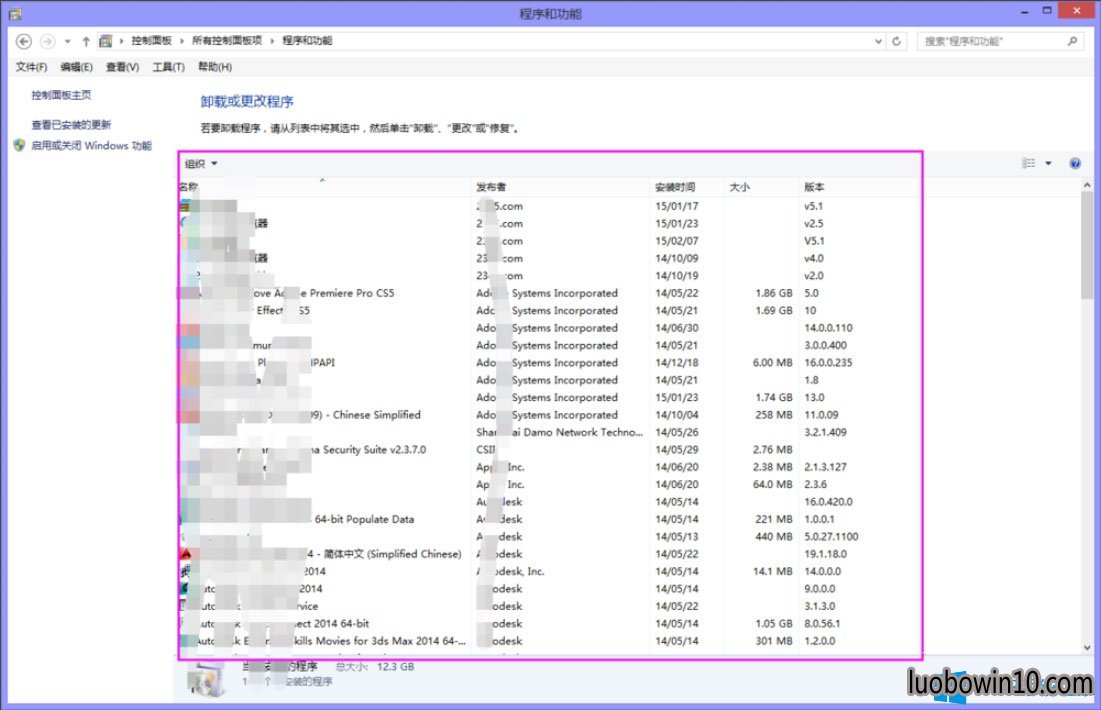The width and height of the screenshot is (1101, 710).
Task: Select the Skills Movies for 3ds Max row
Action: pyautogui.click(x=549, y=640)
